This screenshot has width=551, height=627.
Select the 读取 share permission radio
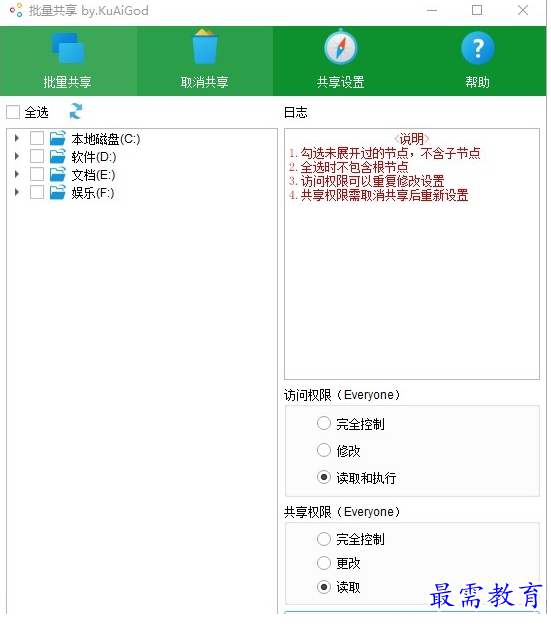[x=324, y=587]
